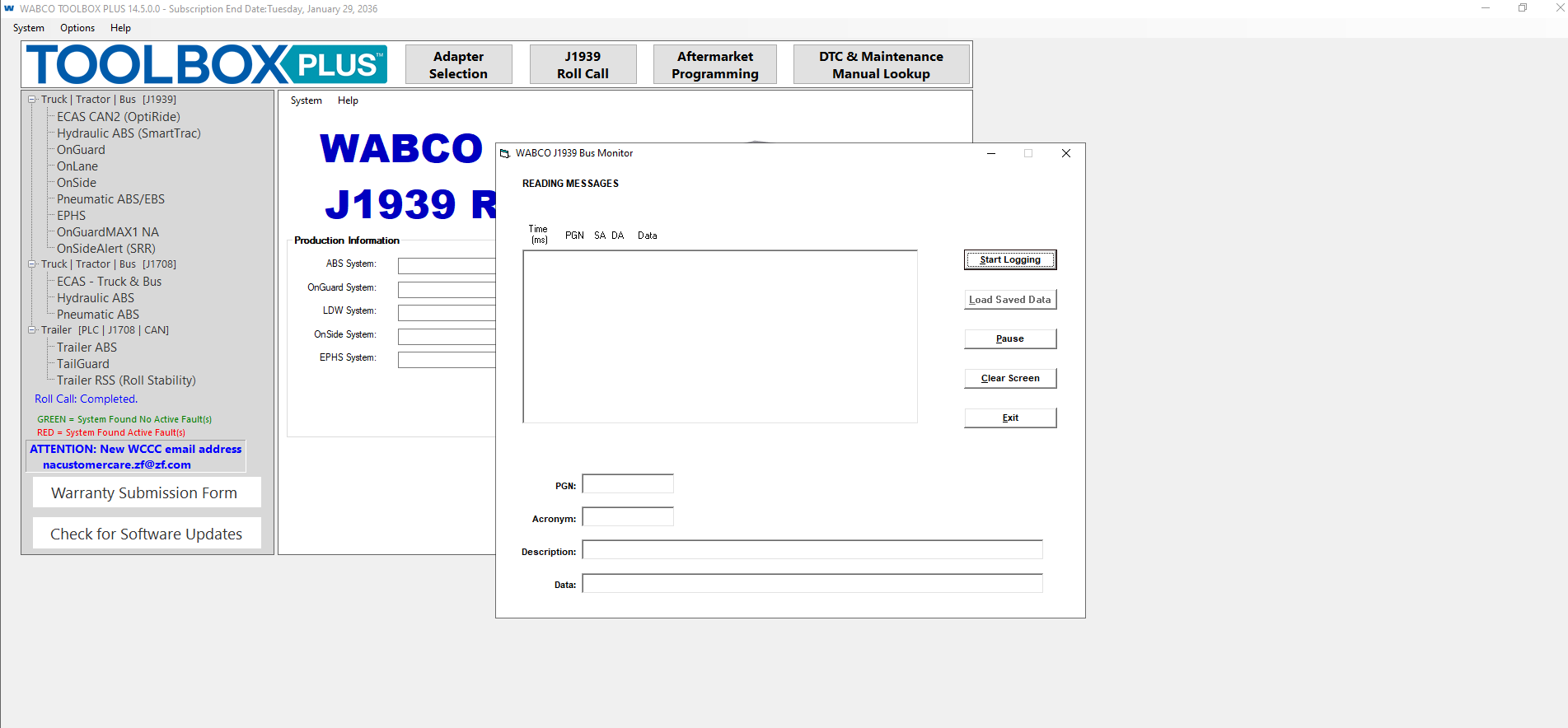
Task: Select OnLane in the tree
Action: pyautogui.click(x=77, y=166)
